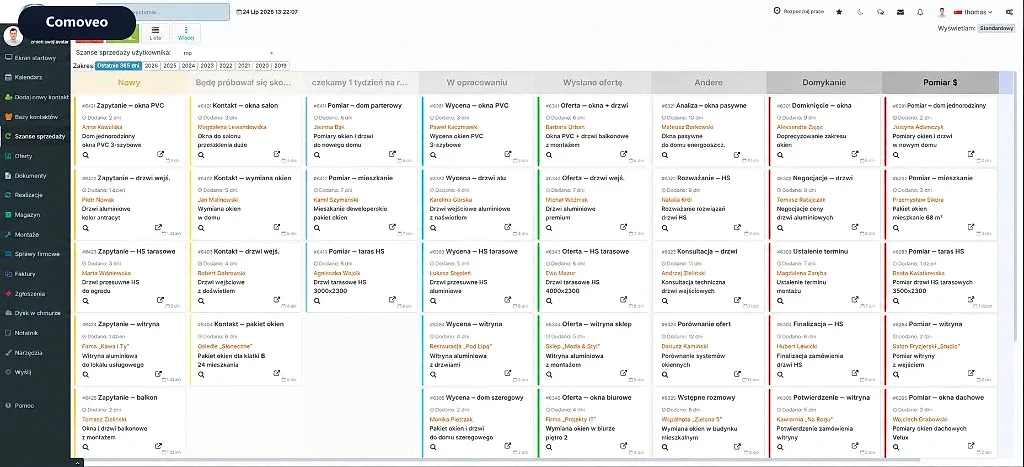1024x467 pixels.
Task: Open external link icon on Wycena – okna PVC card
Action: [x=507, y=154]
